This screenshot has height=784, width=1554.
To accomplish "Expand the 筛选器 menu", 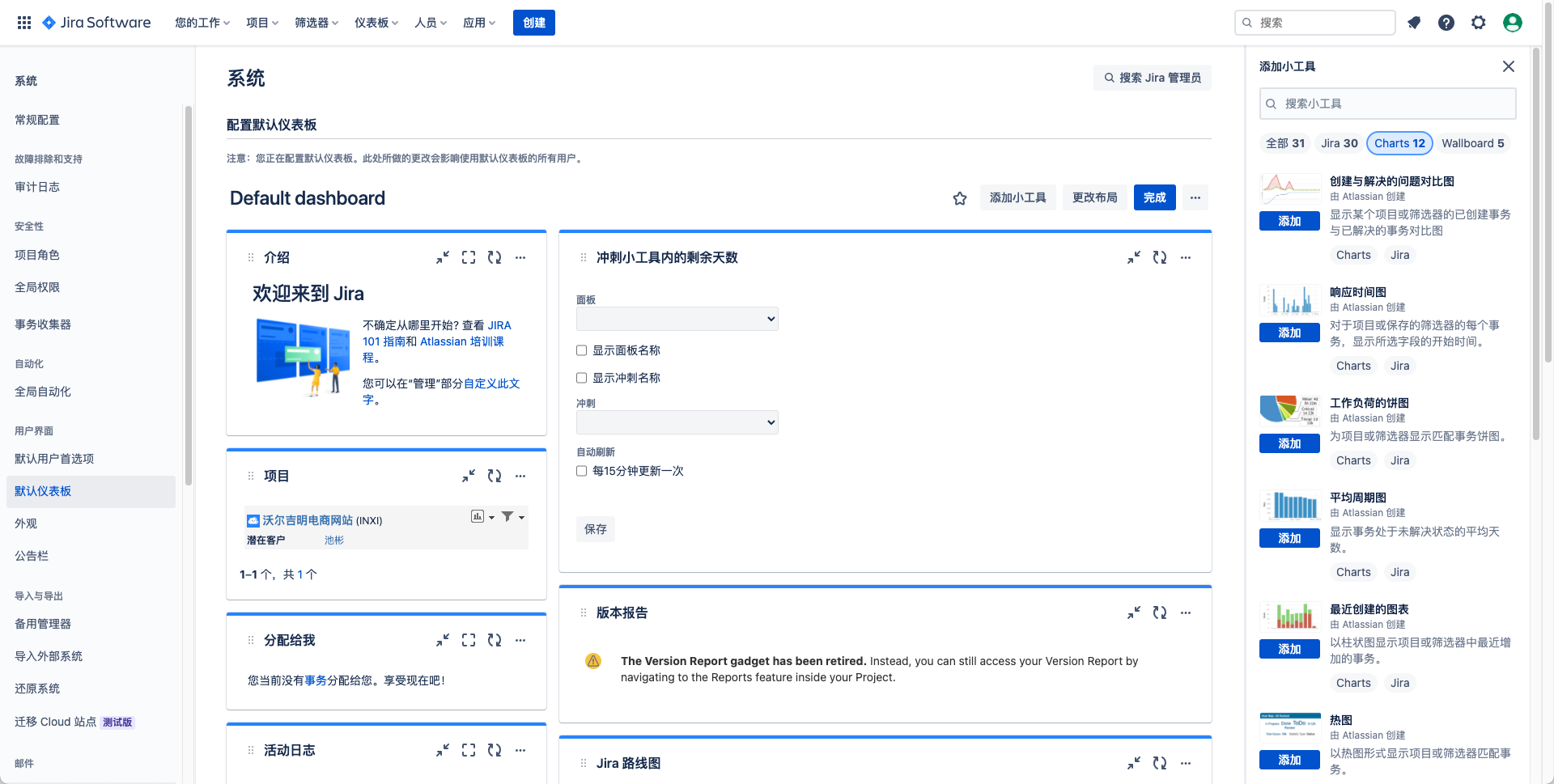I will (x=316, y=23).
